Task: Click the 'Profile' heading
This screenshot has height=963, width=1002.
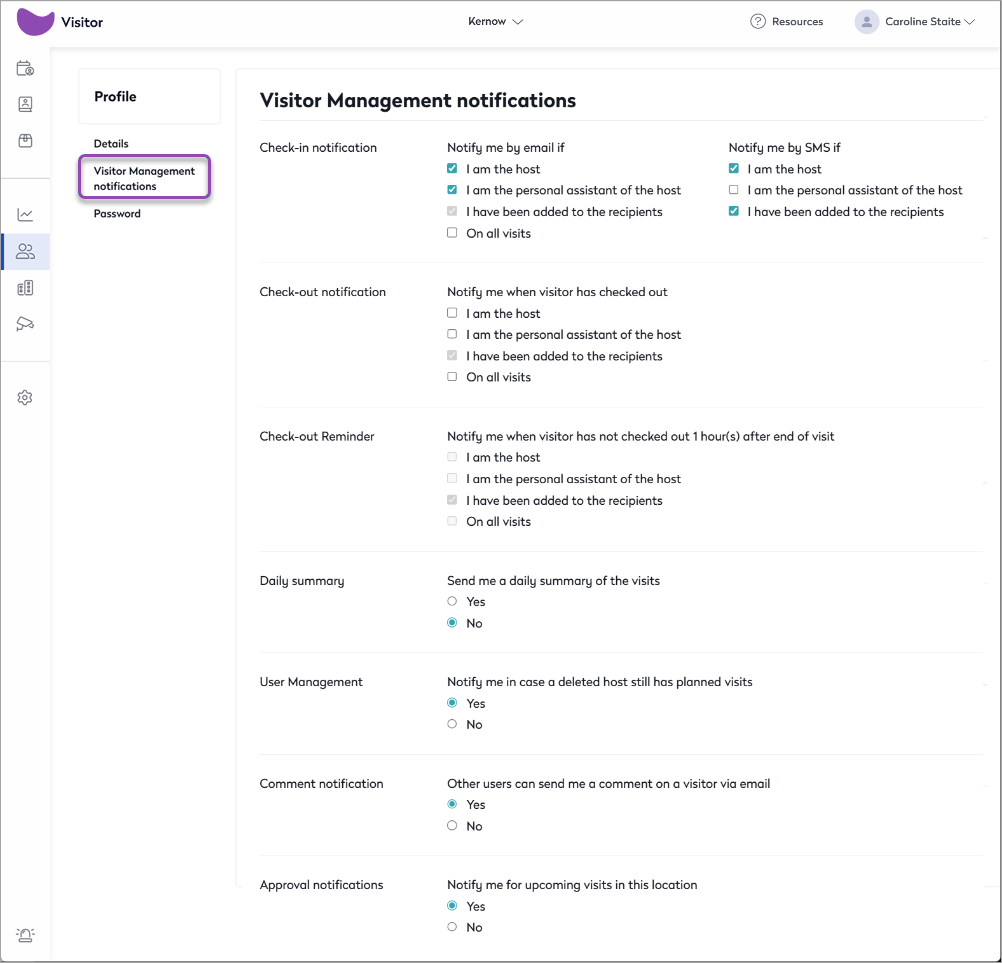Action: [x=115, y=96]
